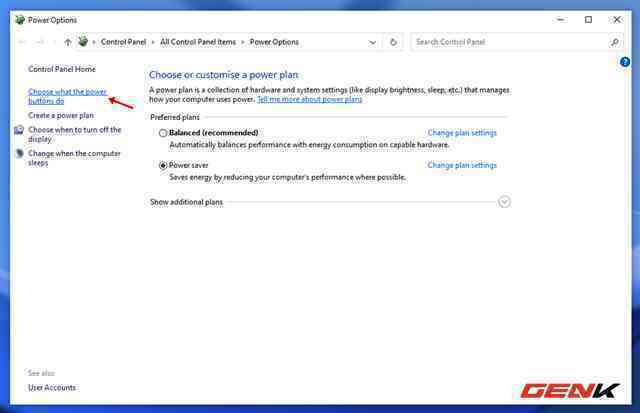Select the Power saver plan radio
The image size is (640, 413).
pos(163,165)
